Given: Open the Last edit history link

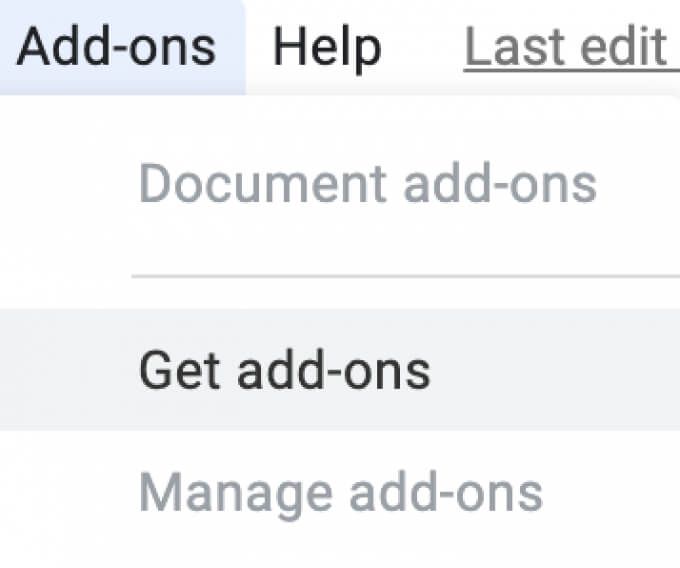Looking at the screenshot, I should (572, 47).
